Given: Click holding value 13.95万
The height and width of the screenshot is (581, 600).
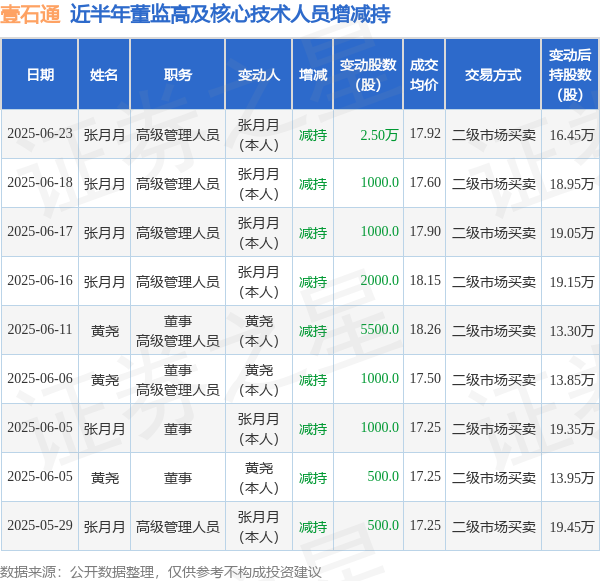Looking at the screenshot, I should (572, 478).
